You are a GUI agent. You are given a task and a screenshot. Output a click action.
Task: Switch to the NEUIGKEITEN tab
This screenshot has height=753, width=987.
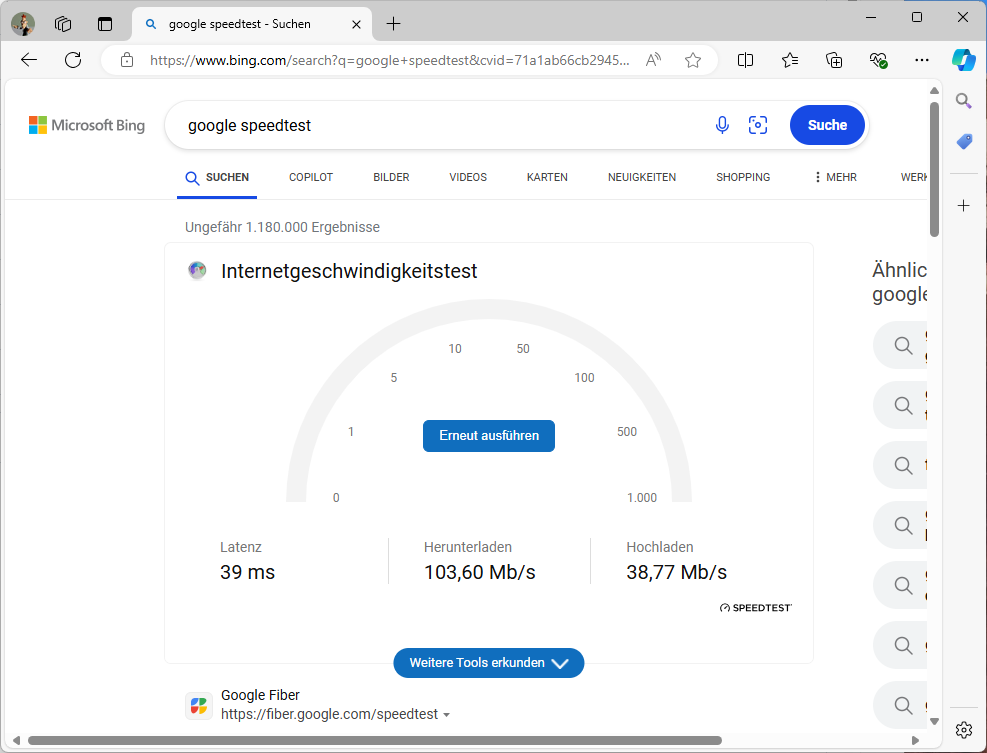[x=641, y=177]
